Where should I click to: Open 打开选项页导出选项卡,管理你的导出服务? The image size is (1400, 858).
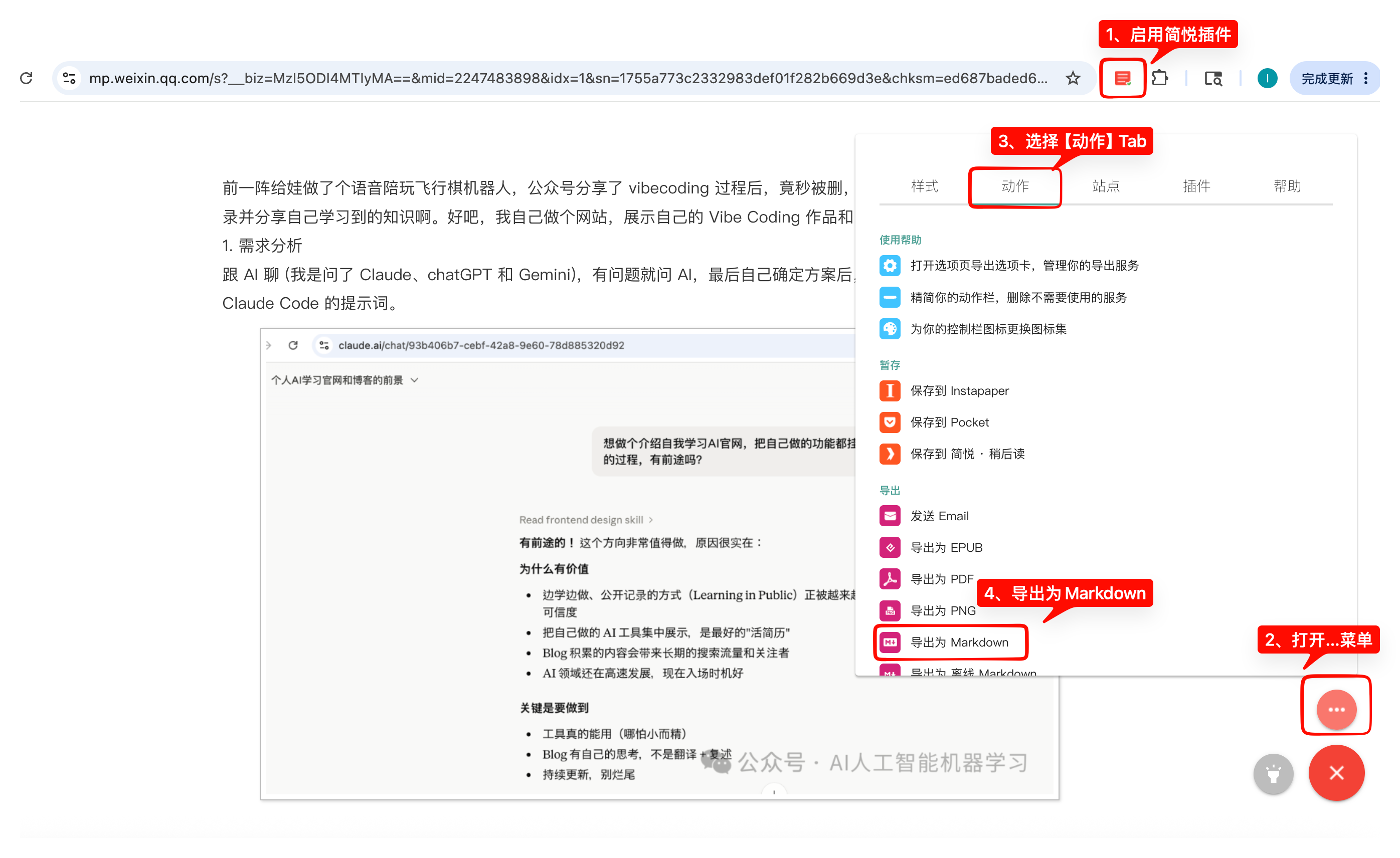point(1024,265)
